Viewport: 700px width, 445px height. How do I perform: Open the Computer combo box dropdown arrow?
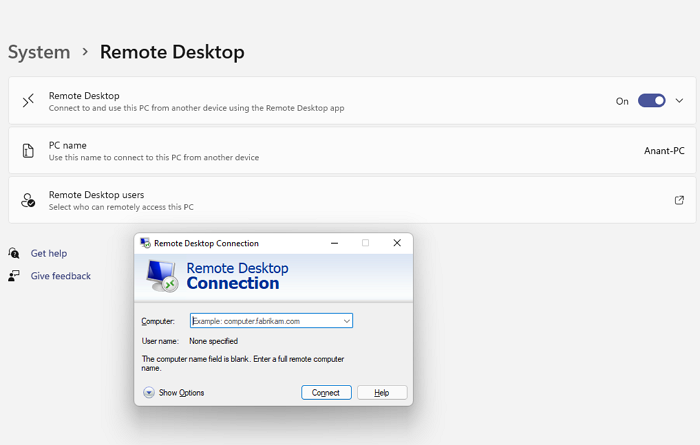pos(346,321)
